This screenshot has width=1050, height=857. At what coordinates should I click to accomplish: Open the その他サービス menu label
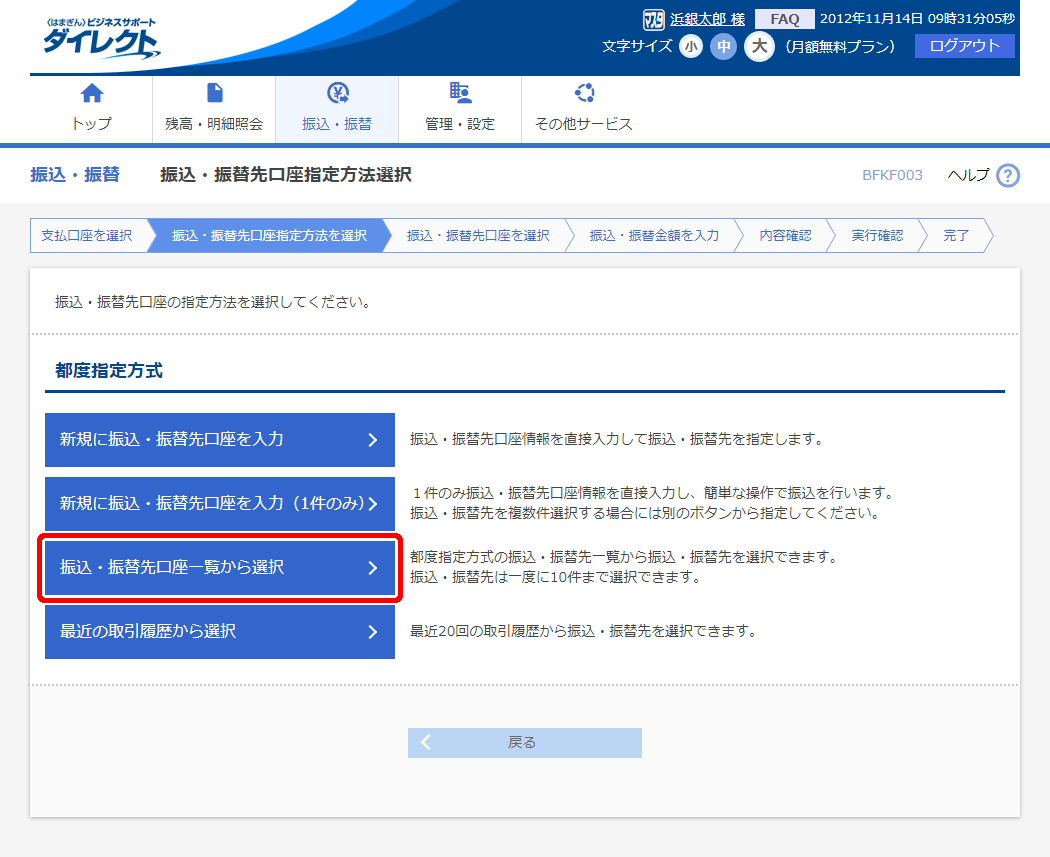(583, 124)
